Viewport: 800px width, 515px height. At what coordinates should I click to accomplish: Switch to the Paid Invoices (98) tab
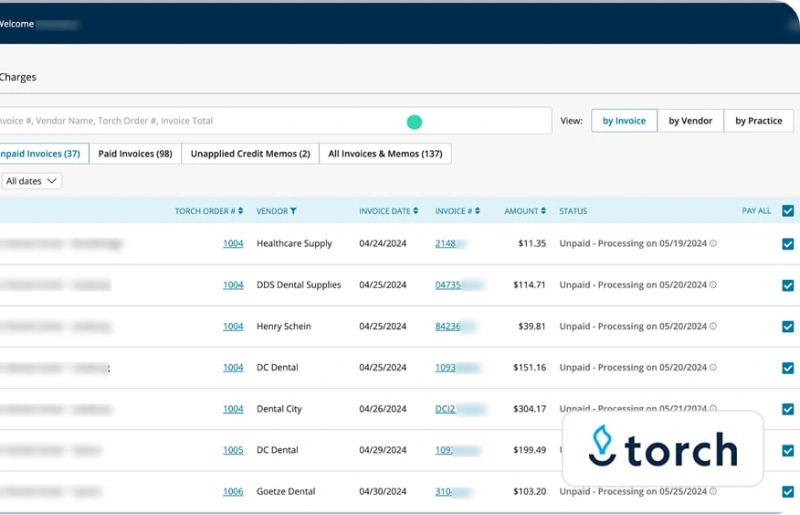click(135, 154)
